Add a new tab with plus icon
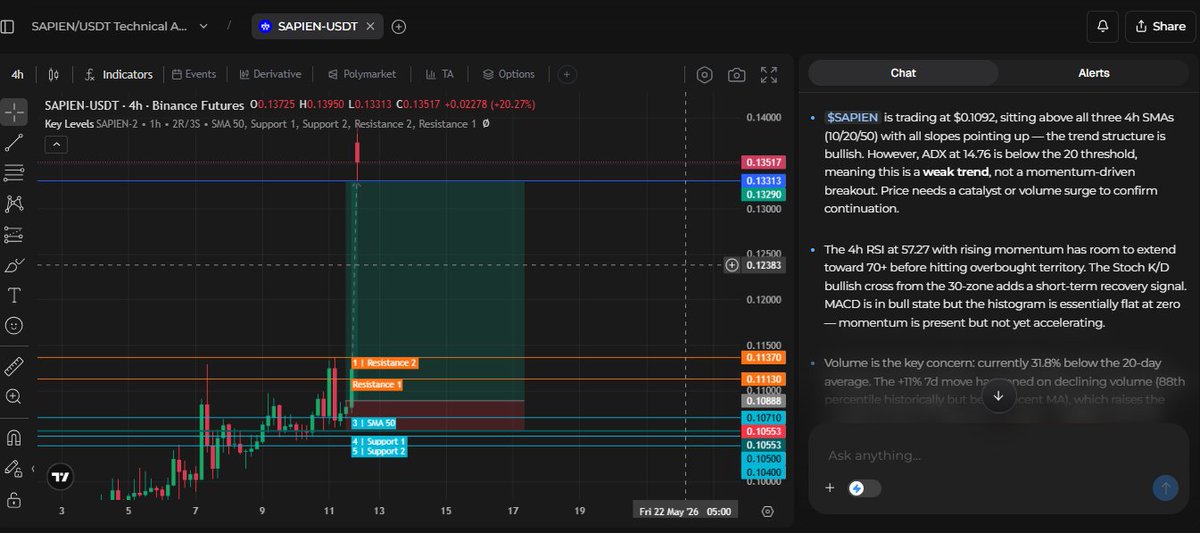 click(x=399, y=26)
